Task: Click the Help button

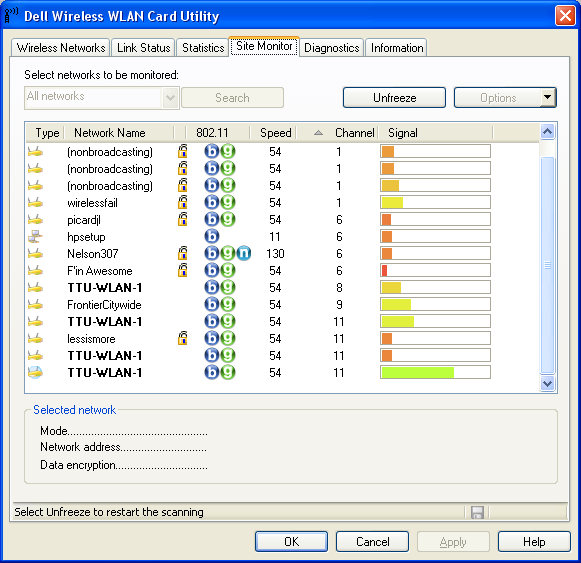Action: (534, 542)
